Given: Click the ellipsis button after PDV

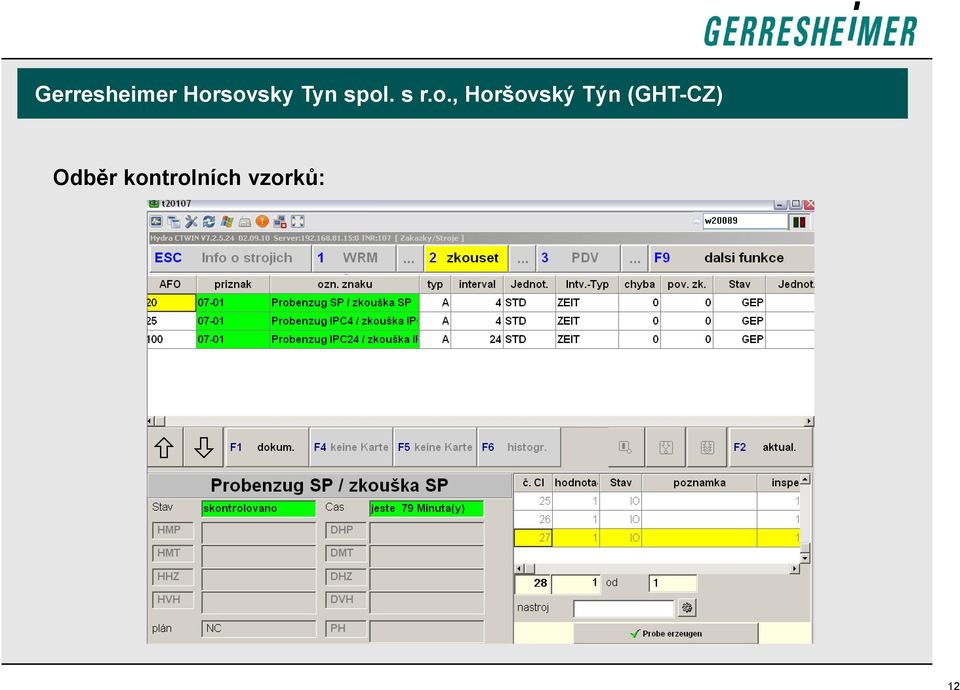Looking at the screenshot, I should 634,258.
